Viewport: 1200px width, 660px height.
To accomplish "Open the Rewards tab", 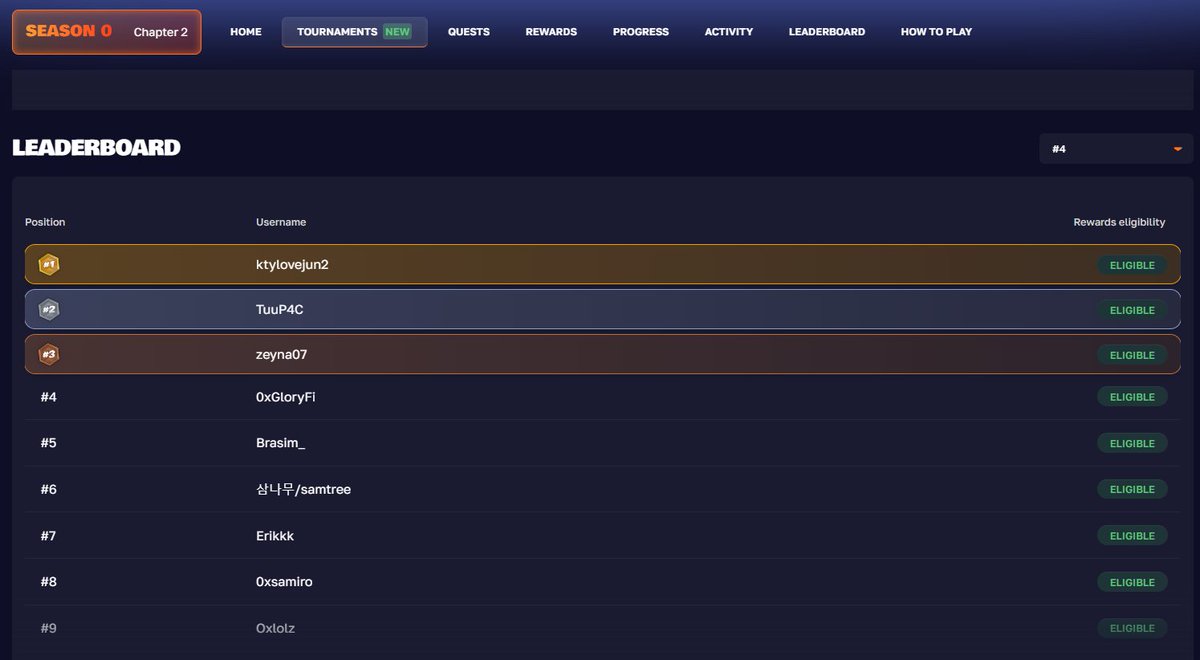I will (551, 32).
